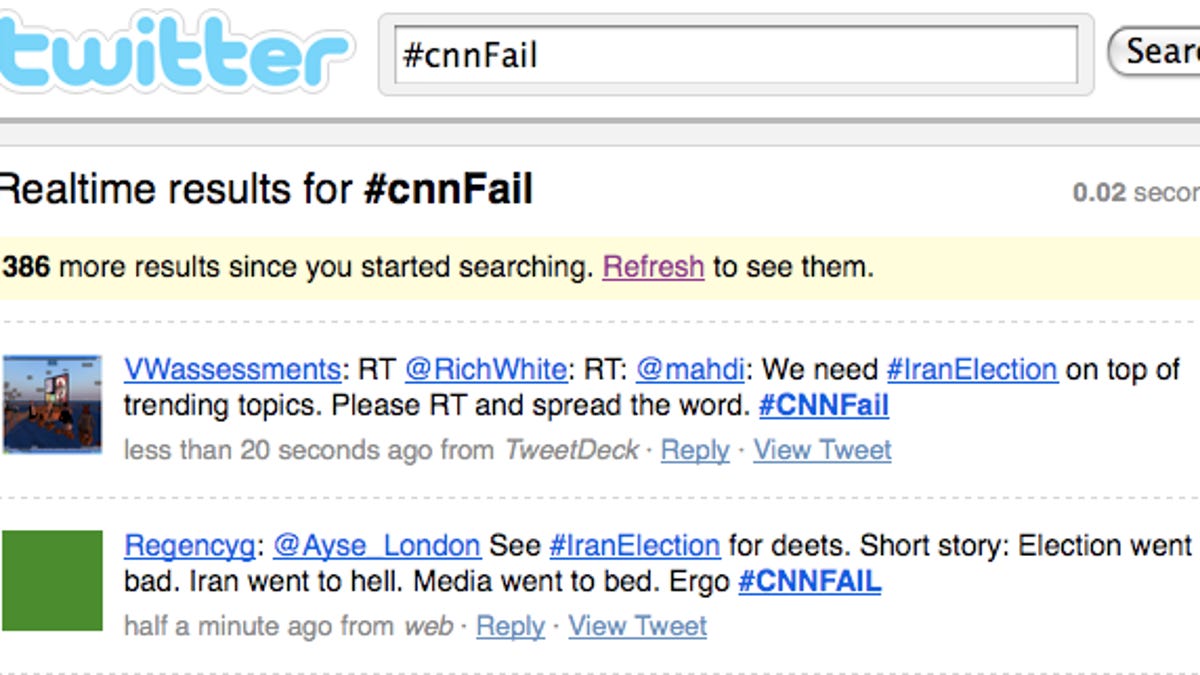Visit the @RichWhite profile link
This screenshot has width=1200, height=675.
485,369
